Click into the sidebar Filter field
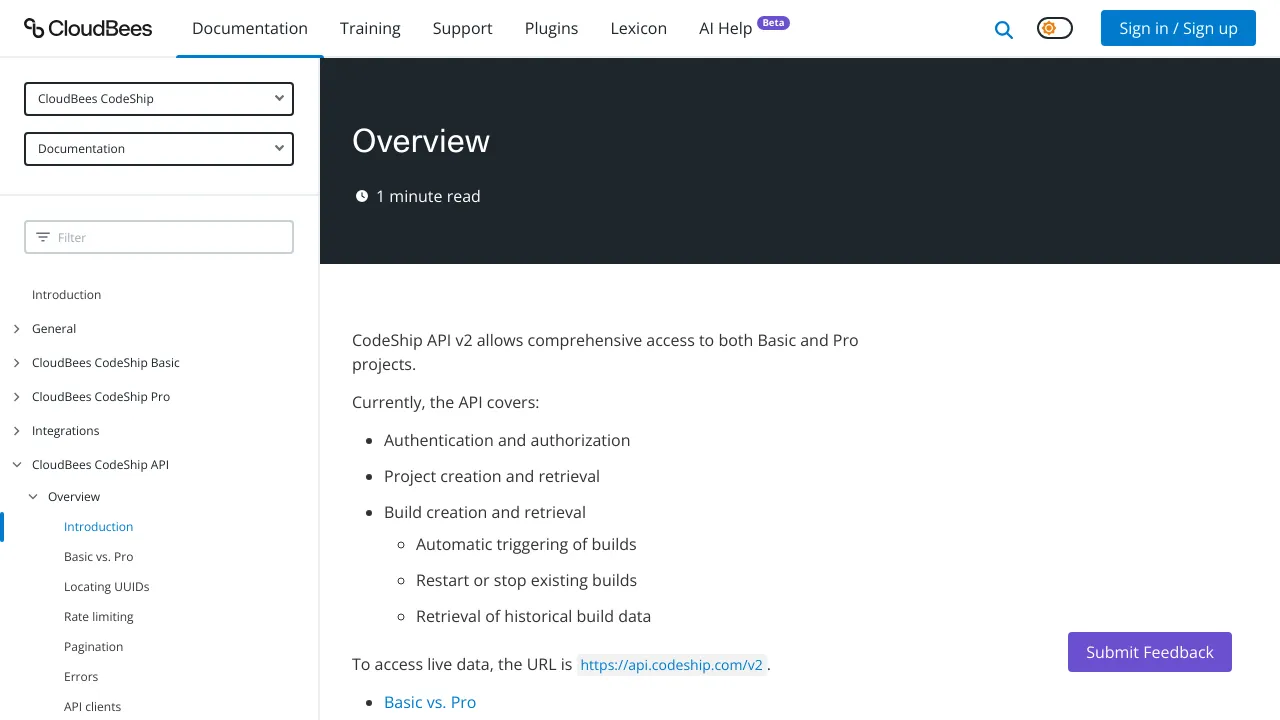 (159, 237)
